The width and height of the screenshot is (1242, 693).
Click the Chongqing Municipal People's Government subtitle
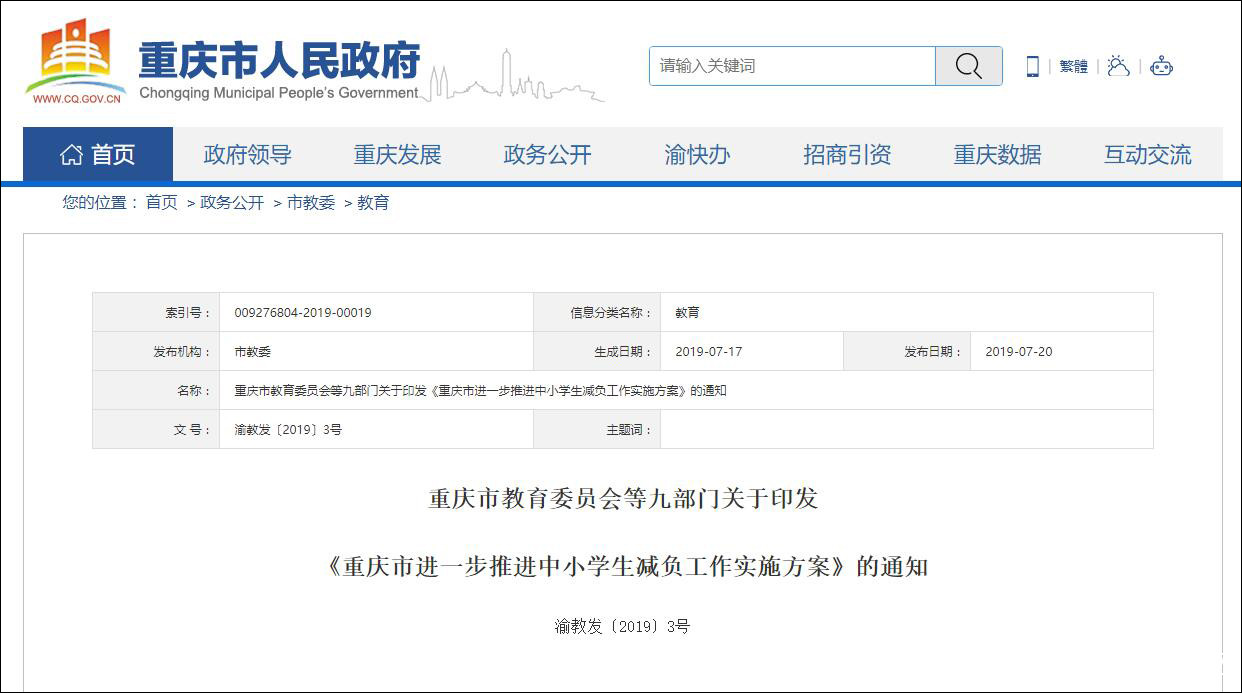(x=279, y=93)
